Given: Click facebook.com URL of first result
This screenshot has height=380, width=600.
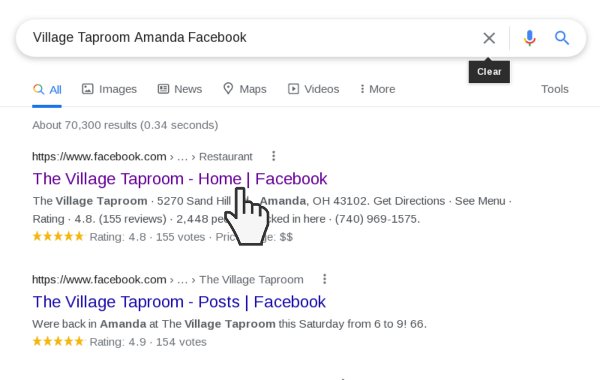Looking at the screenshot, I should coord(99,157).
